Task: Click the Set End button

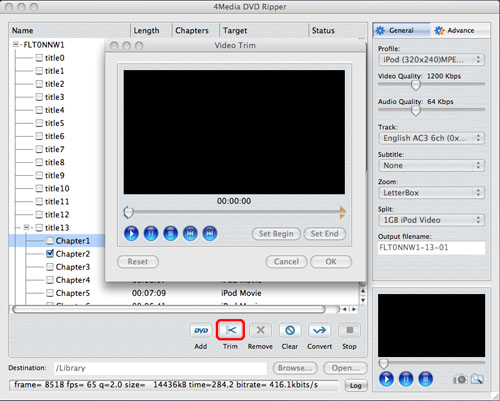Action: coord(325,234)
